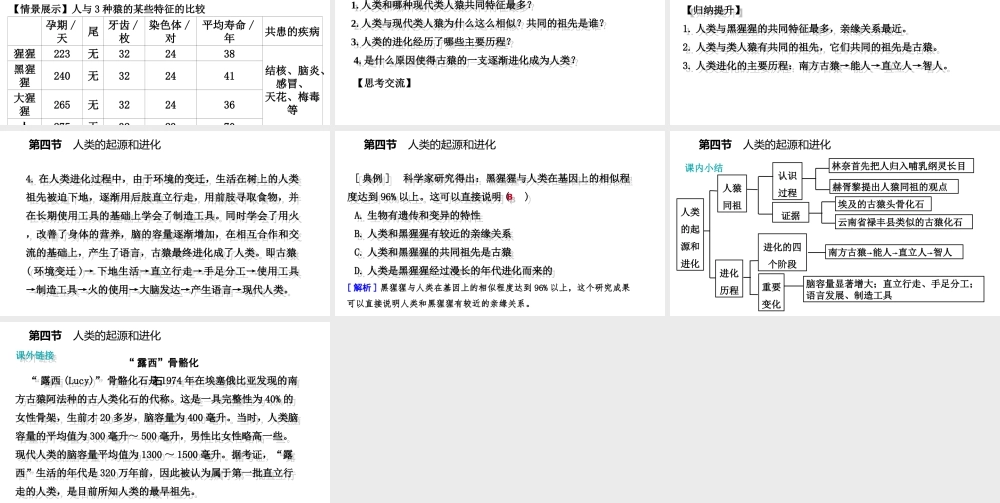Viewport: 1000px width, 503px height.
Task: Select the slide listing four discussion questions
Action: click(x=499, y=62)
